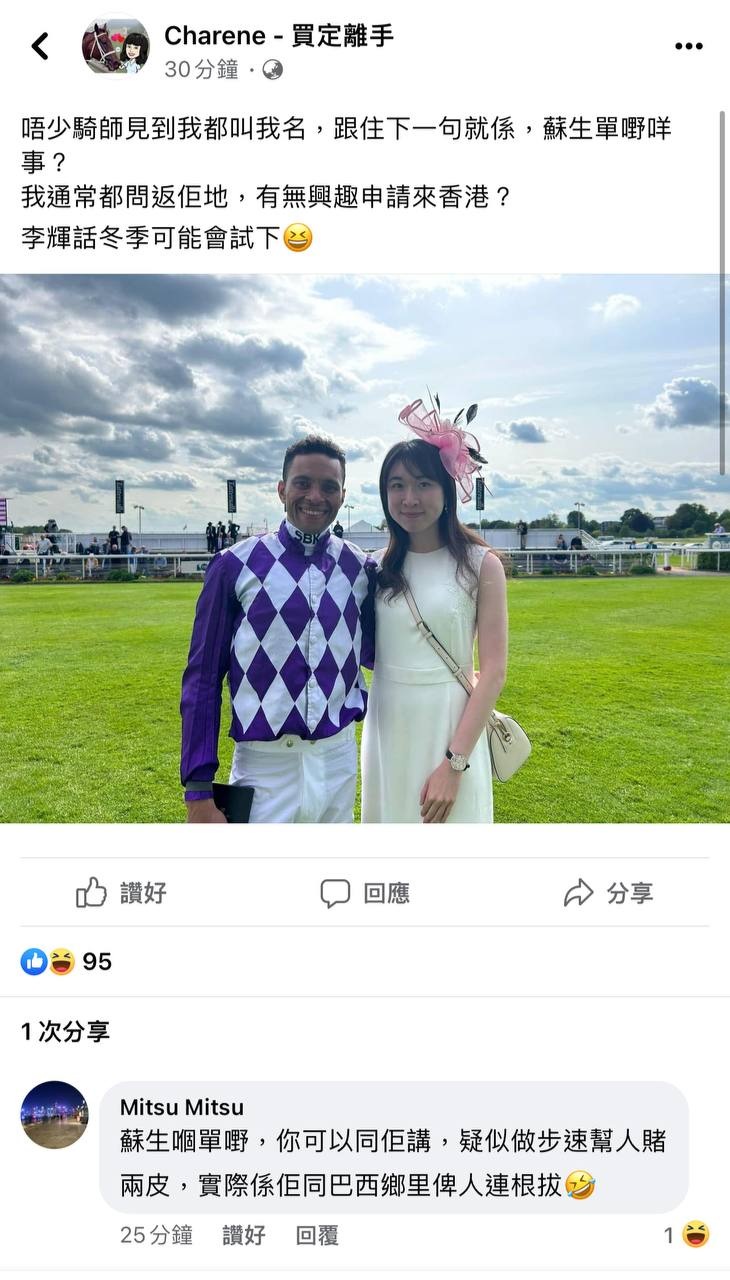View the 1次分享 share count
The image size is (730, 1280).
pos(65,1032)
